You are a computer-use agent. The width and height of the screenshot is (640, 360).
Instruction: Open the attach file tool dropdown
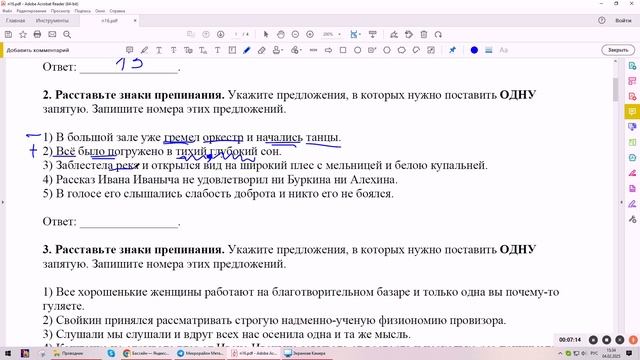296,50
